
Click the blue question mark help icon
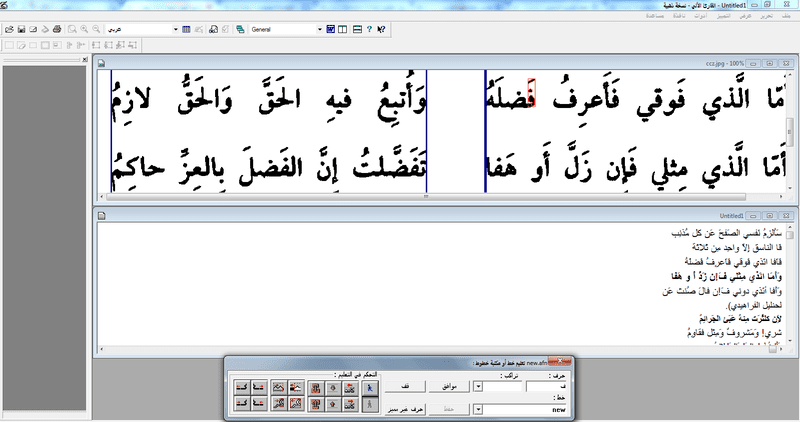click(370, 29)
